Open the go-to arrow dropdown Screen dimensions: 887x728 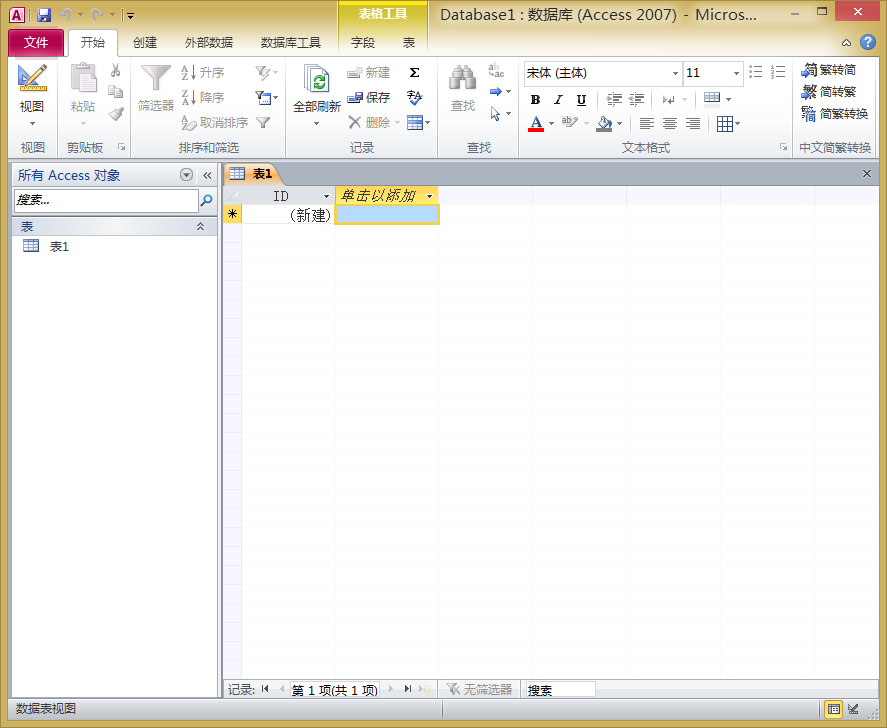point(500,92)
